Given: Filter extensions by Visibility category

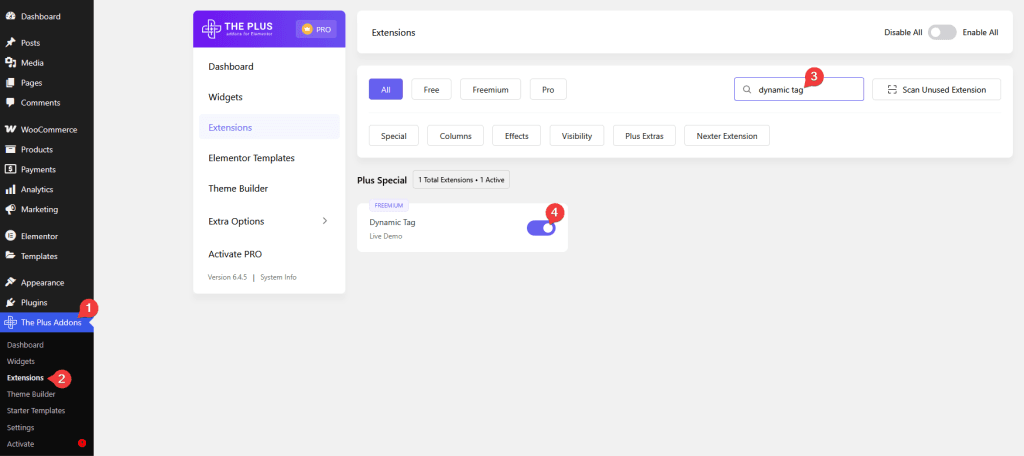Looking at the screenshot, I should pyautogui.click(x=577, y=136).
